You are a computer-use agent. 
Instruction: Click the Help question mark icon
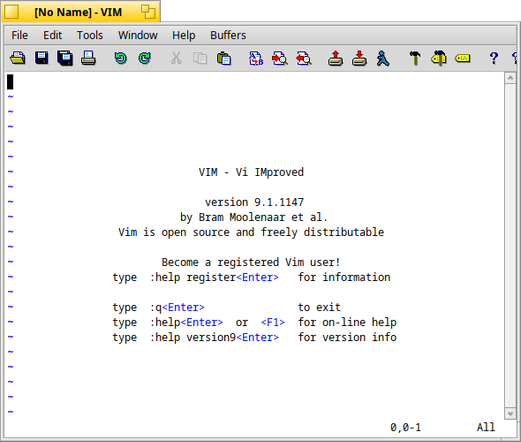(494, 58)
